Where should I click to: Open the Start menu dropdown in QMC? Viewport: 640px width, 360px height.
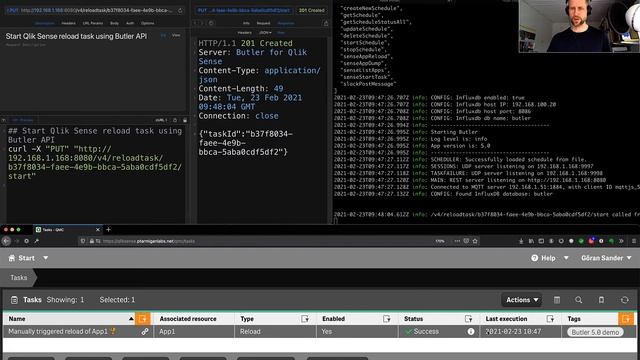45,258
